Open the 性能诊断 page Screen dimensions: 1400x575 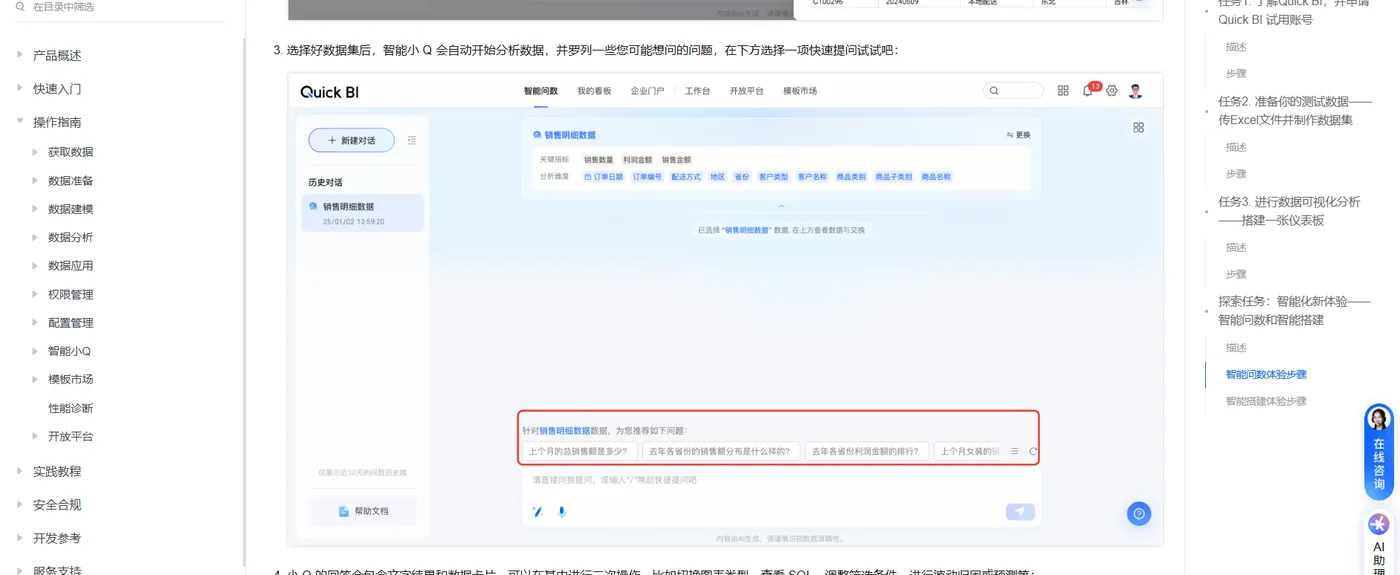[x=70, y=408]
